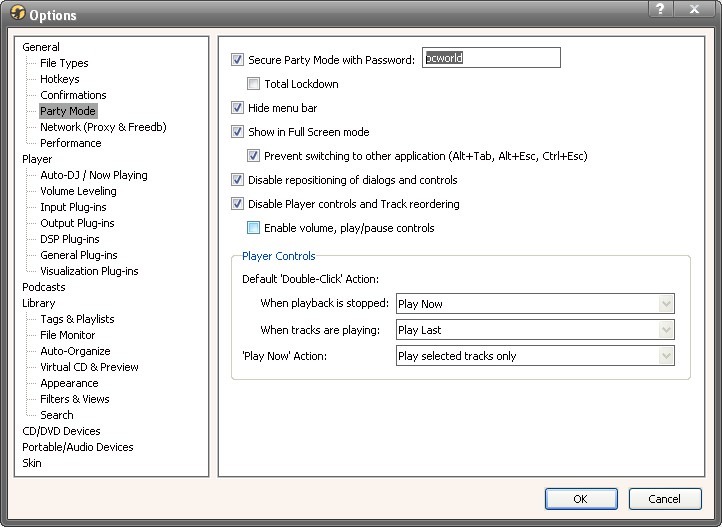Open the 'When playback is stopped' dropdown
This screenshot has height=527, width=722.
534,304
